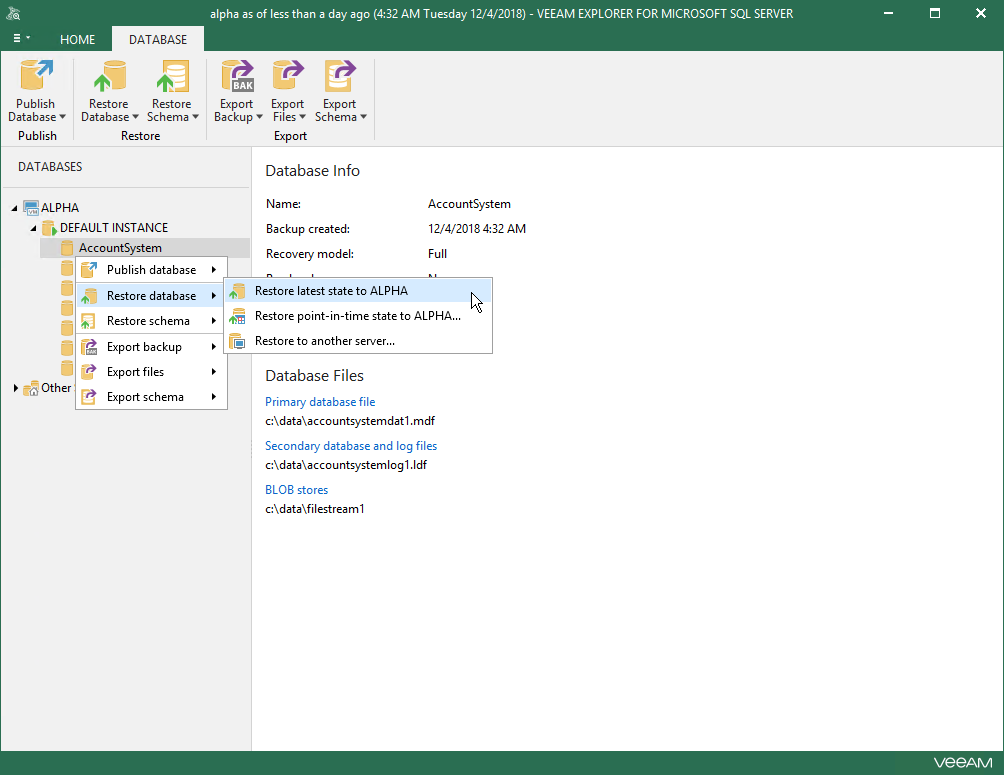Select Restore point-in-time state to ALPHA
The image size is (1004, 775).
(x=358, y=316)
